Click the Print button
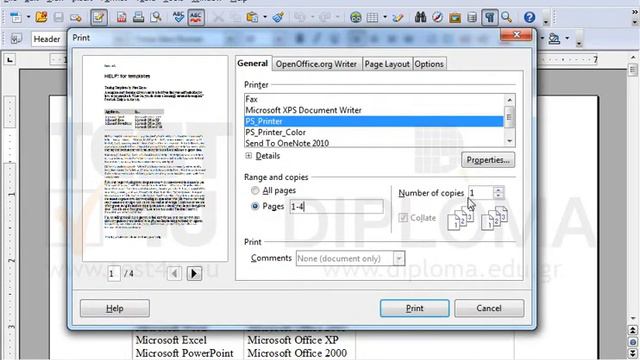The width and height of the screenshot is (640, 360). (x=414, y=308)
